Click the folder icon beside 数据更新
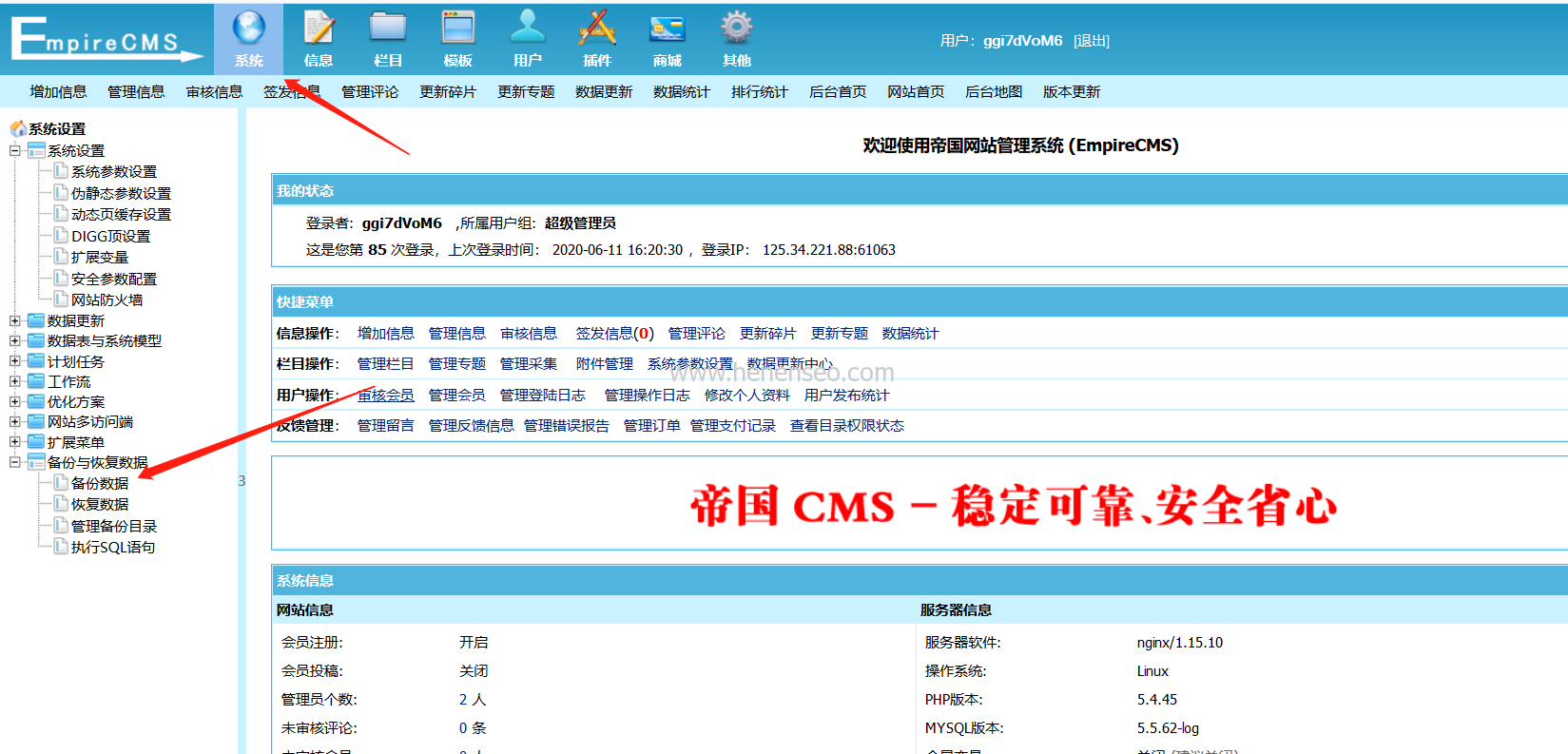This screenshot has width=1568, height=754. [x=36, y=320]
